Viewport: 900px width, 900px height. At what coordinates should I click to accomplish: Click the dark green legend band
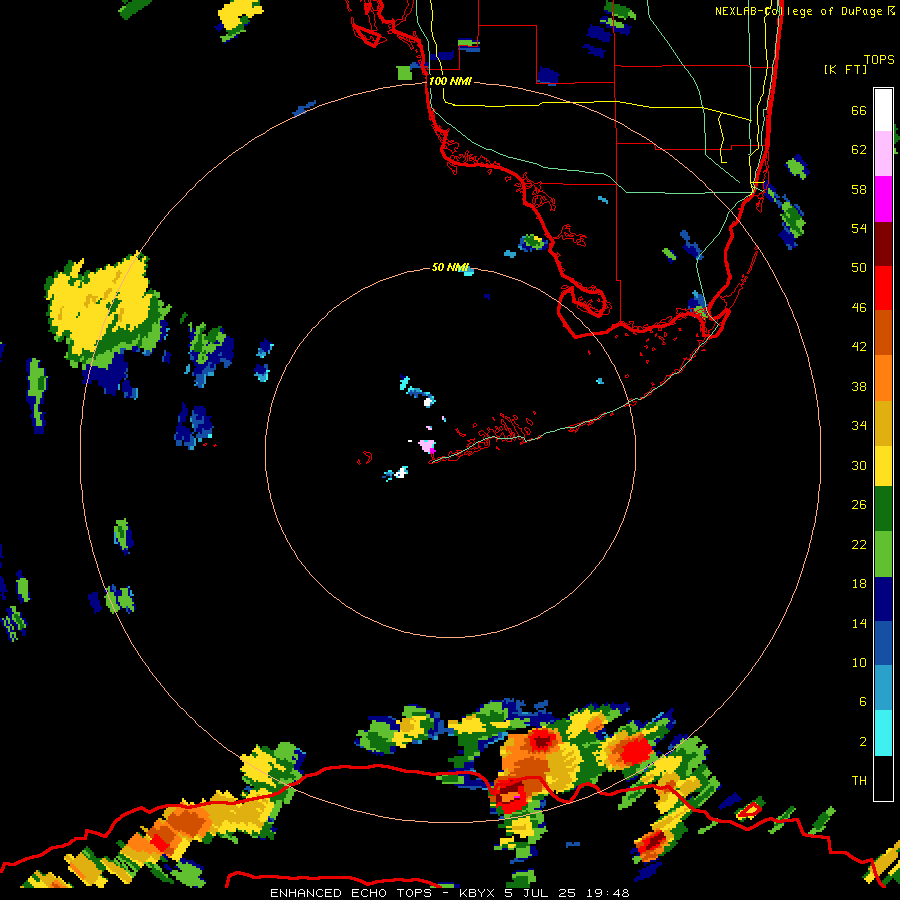pyautogui.click(x=883, y=509)
